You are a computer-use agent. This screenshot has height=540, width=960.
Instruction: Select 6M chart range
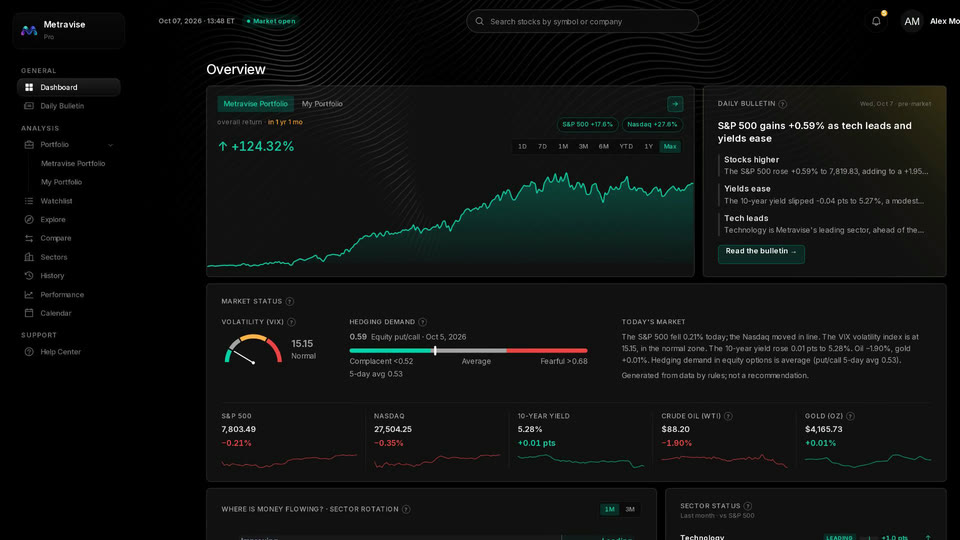click(x=604, y=146)
